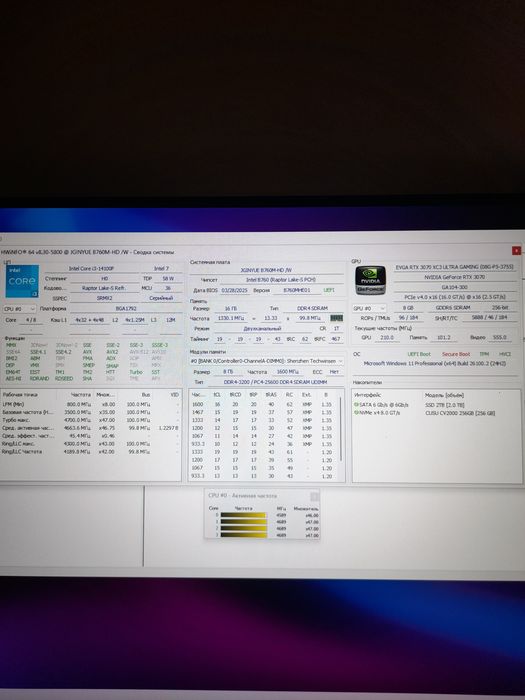Click the Microsoft Windows 11 Professional text
Viewport: 525px width, 700px height.
coord(434,364)
